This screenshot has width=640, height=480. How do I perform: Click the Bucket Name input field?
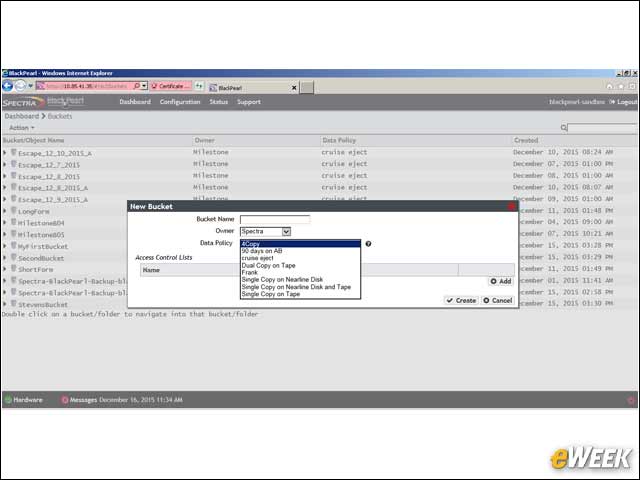[275, 219]
